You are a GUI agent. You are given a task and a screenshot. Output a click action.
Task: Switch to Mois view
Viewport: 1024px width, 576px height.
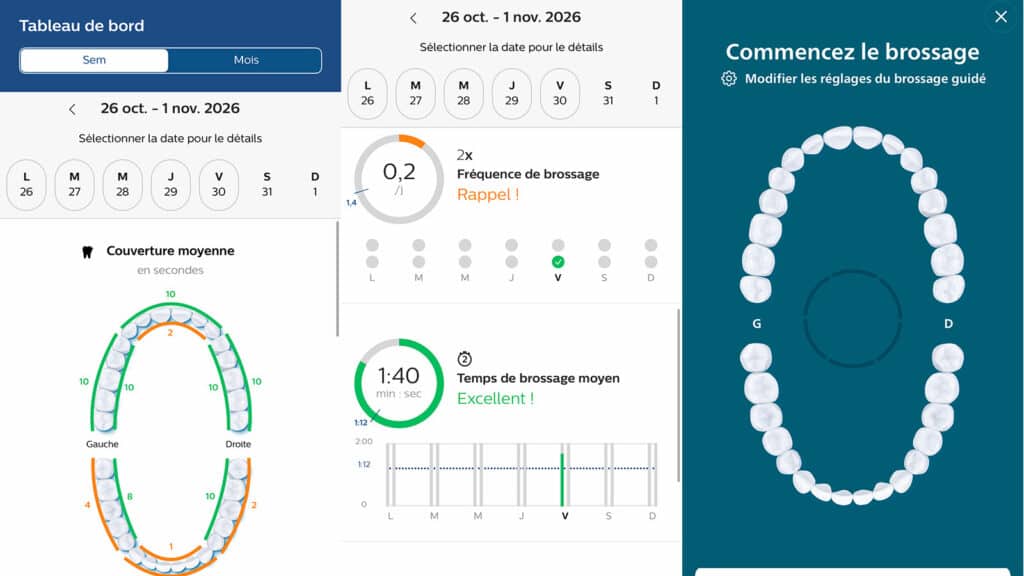[x=246, y=60]
